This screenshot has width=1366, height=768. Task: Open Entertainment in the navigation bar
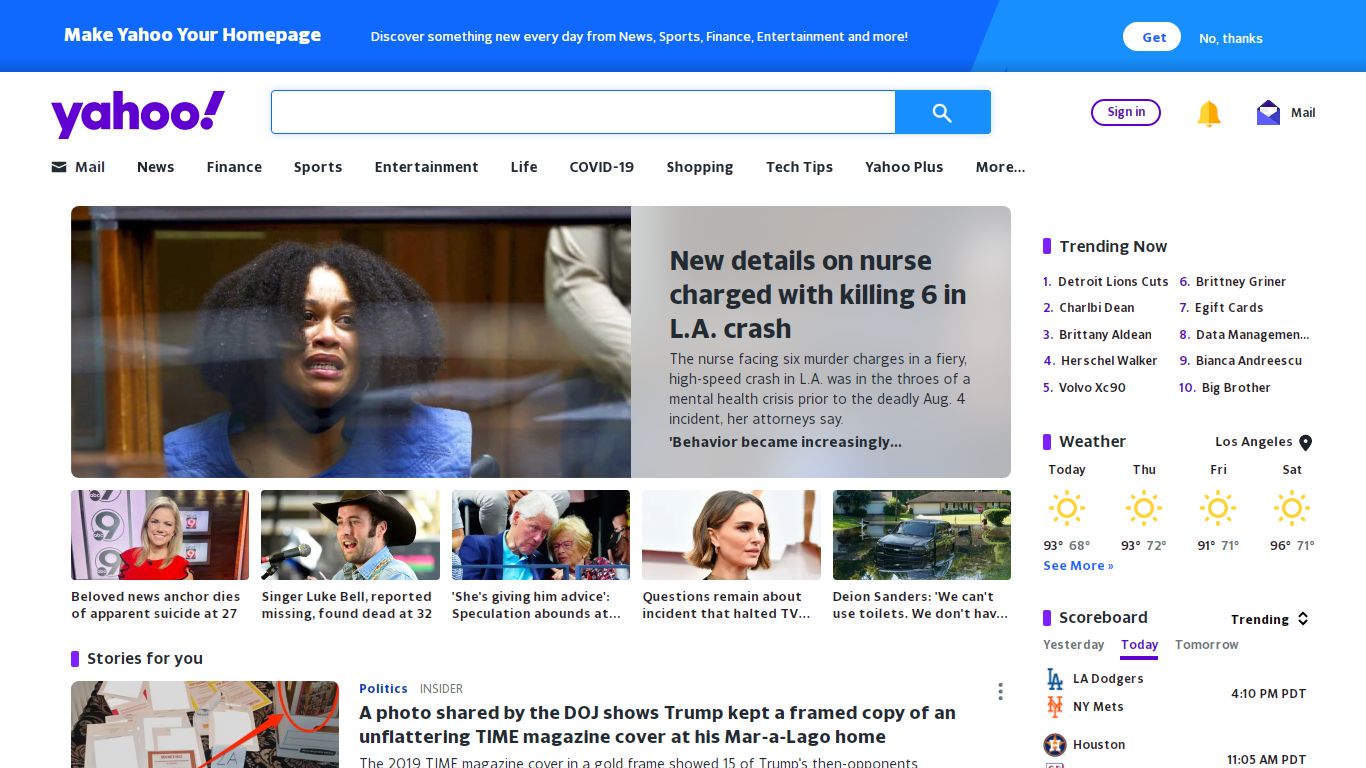coord(426,167)
